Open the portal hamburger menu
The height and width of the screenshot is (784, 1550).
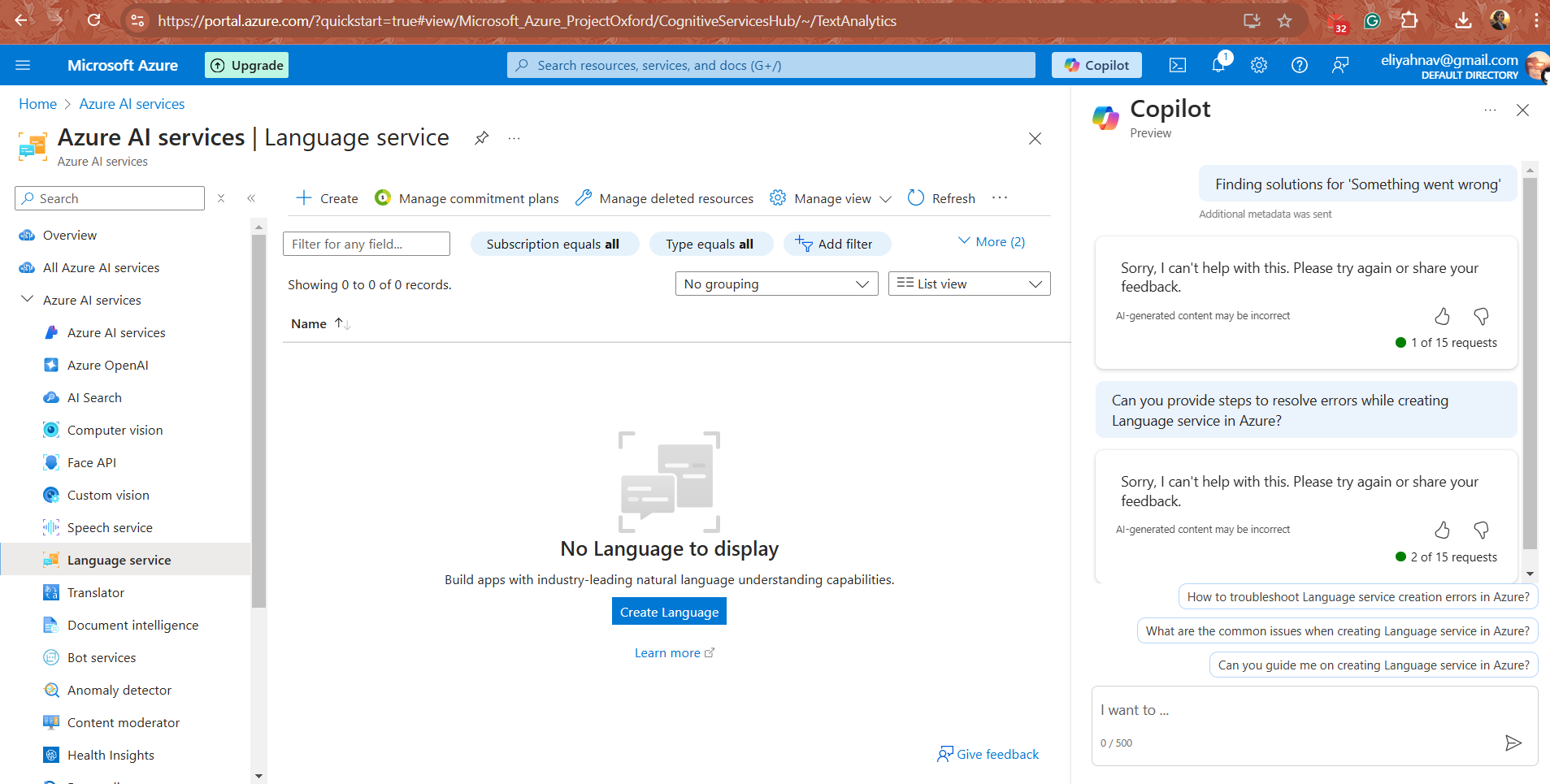(24, 65)
